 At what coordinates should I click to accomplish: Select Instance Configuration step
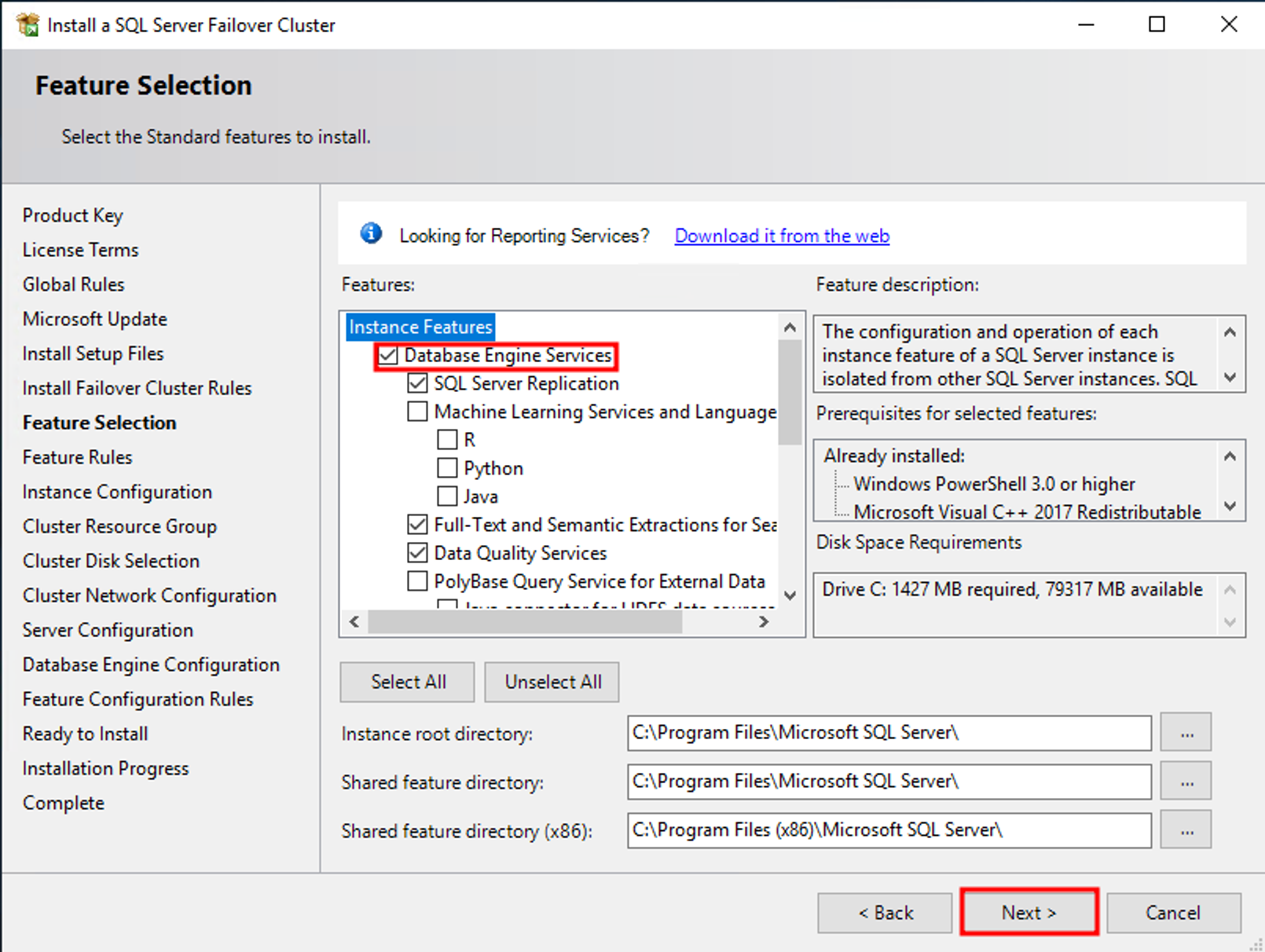117,492
